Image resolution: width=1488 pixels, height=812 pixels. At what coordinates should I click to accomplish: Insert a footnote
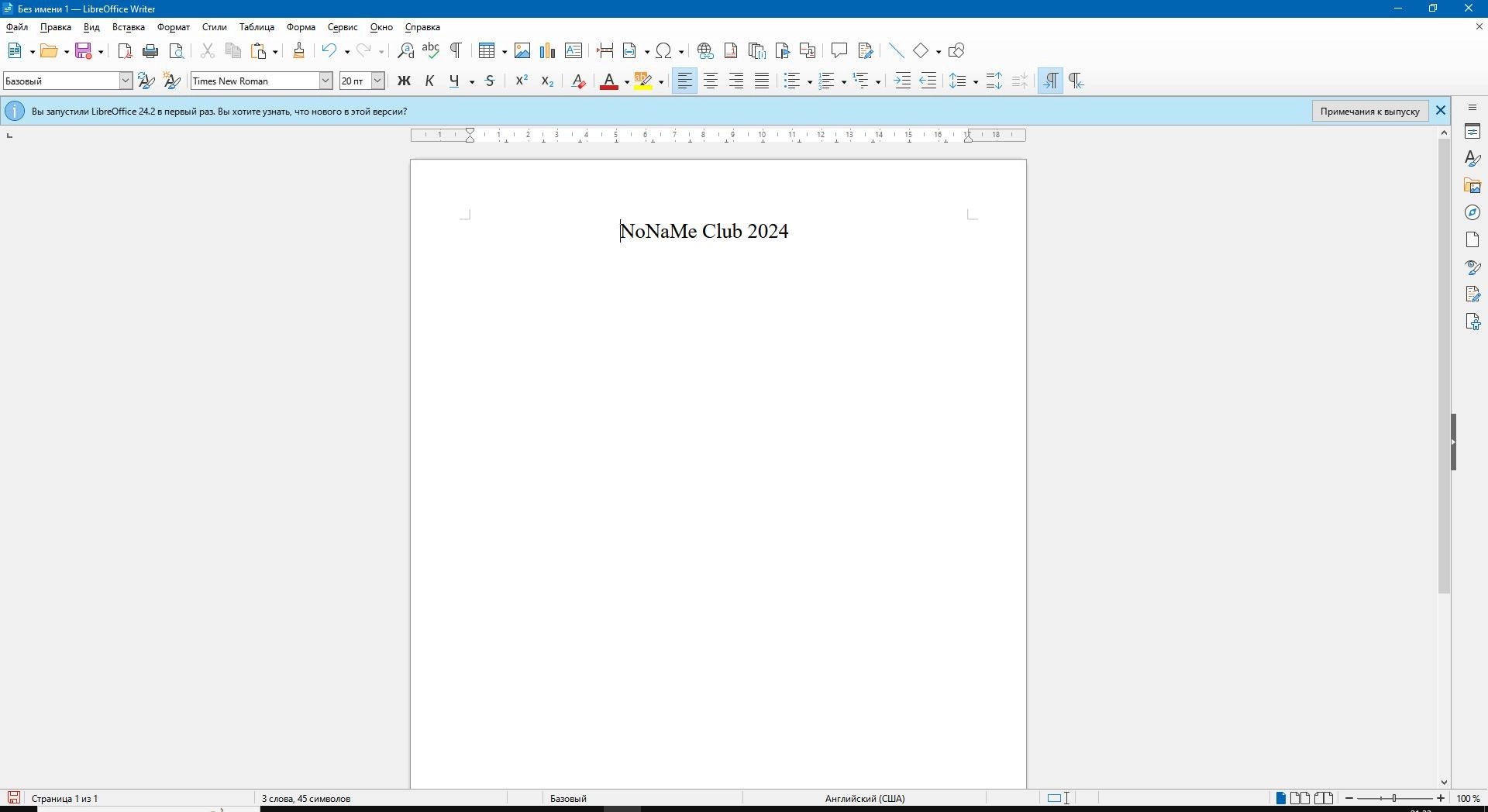point(731,51)
